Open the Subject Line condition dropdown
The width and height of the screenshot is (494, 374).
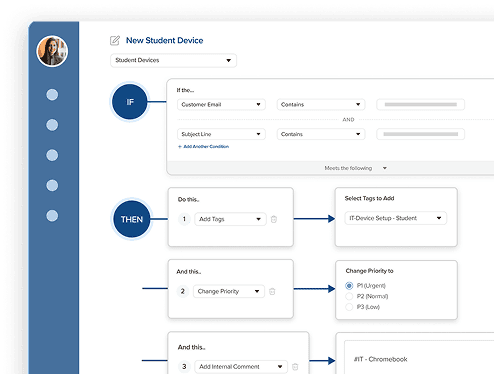pyautogui.click(x=221, y=134)
